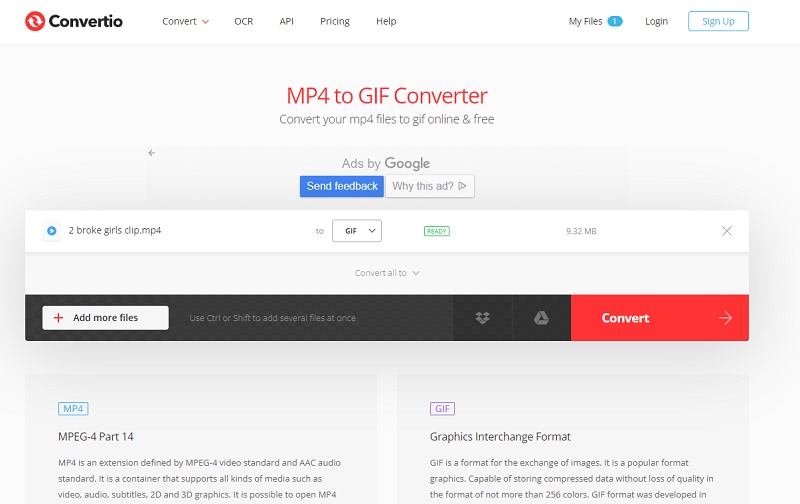Click the 'Use Ctrl or Shift' hint text
Screen dimensions: 800x504
pos(272,318)
